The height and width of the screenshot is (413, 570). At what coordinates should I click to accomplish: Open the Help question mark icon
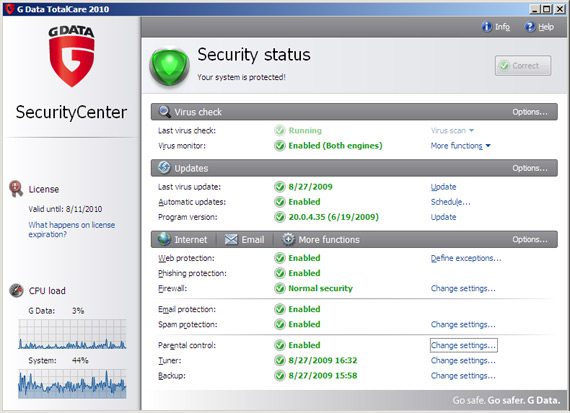(x=530, y=27)
